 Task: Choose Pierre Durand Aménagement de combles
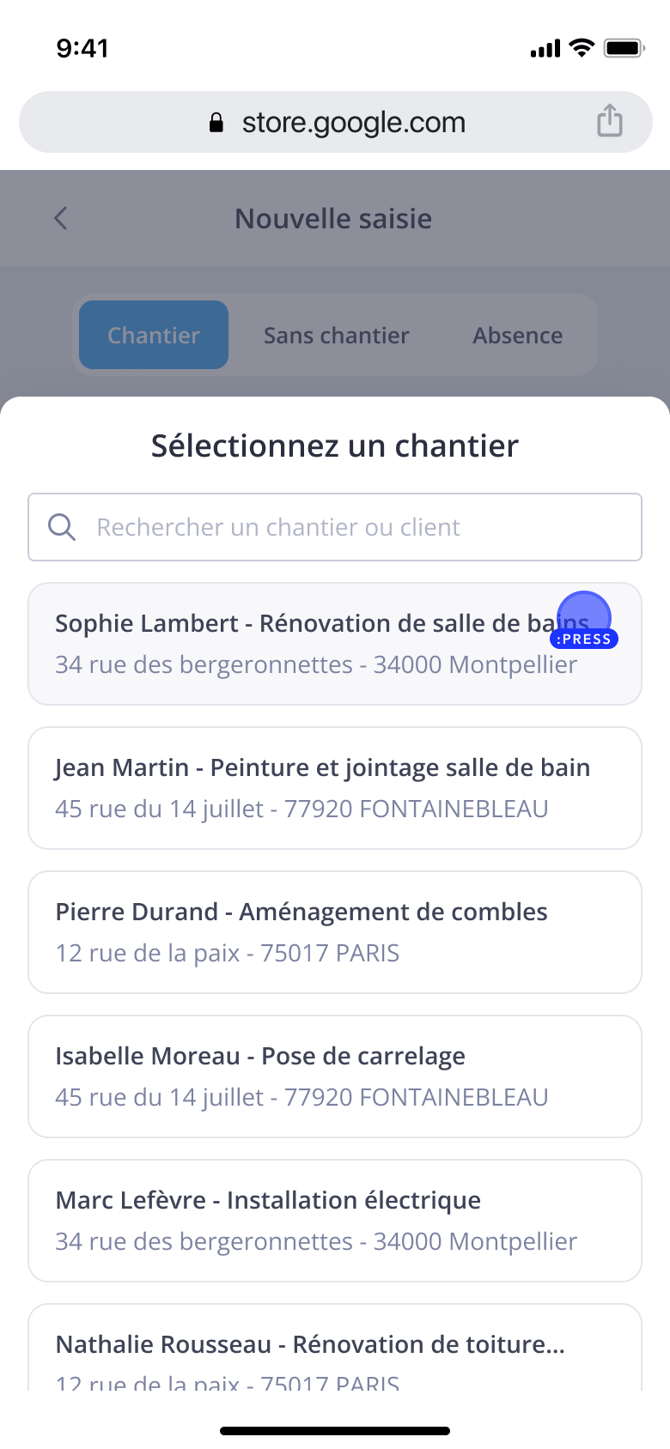click(335, 932)
